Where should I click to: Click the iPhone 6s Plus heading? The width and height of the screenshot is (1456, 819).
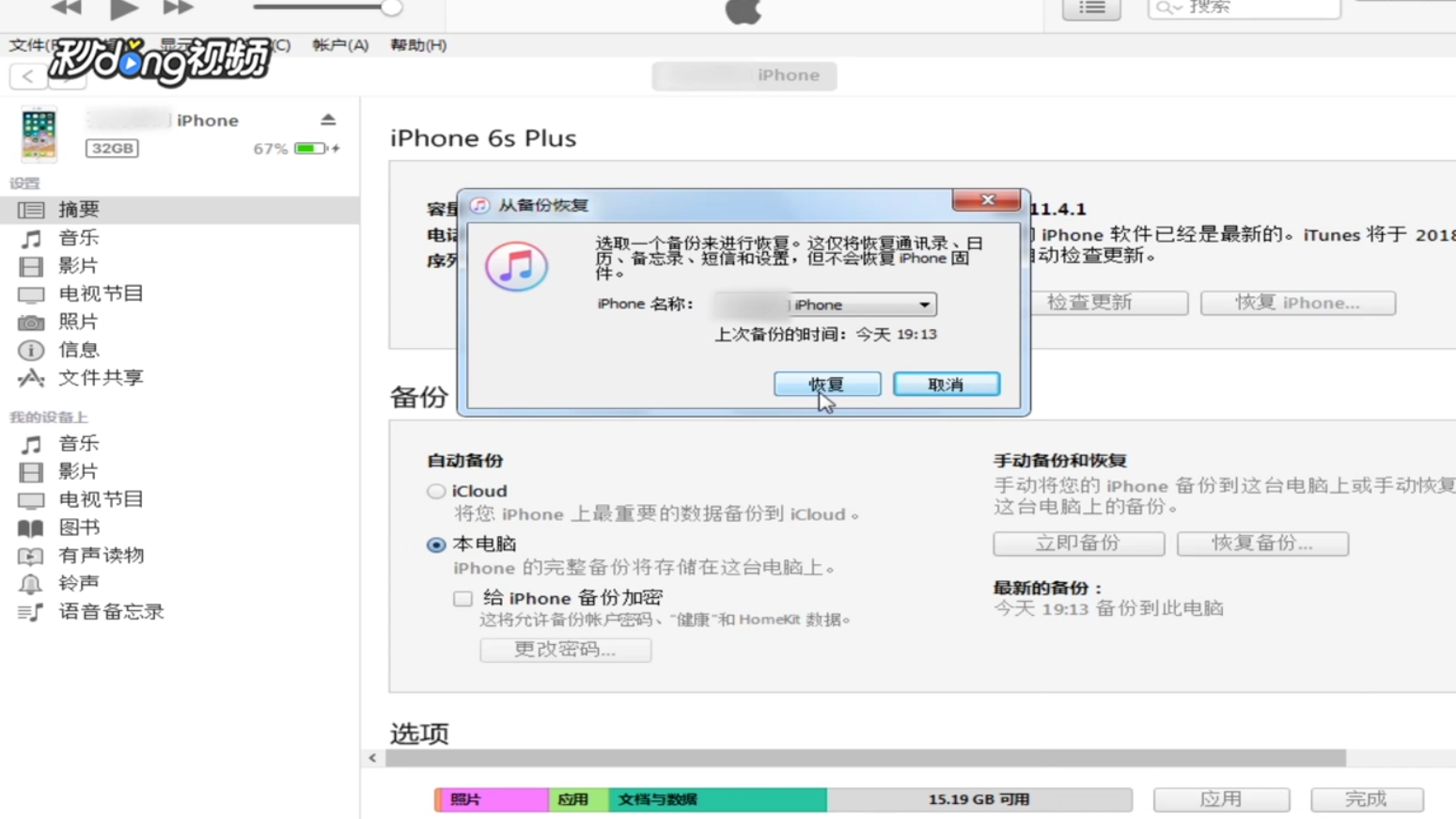(x=483, y=138)
